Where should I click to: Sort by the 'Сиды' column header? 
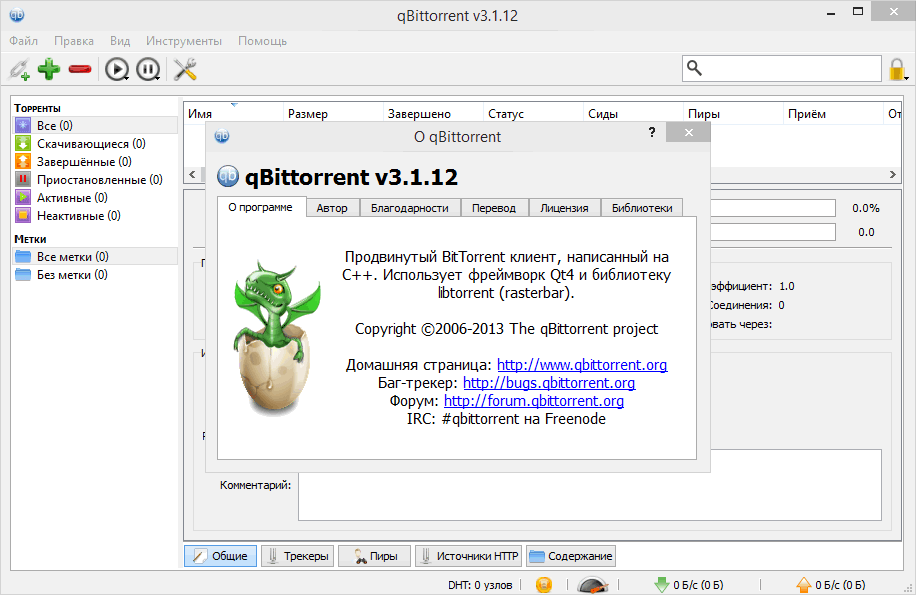[x=633, y=114]
